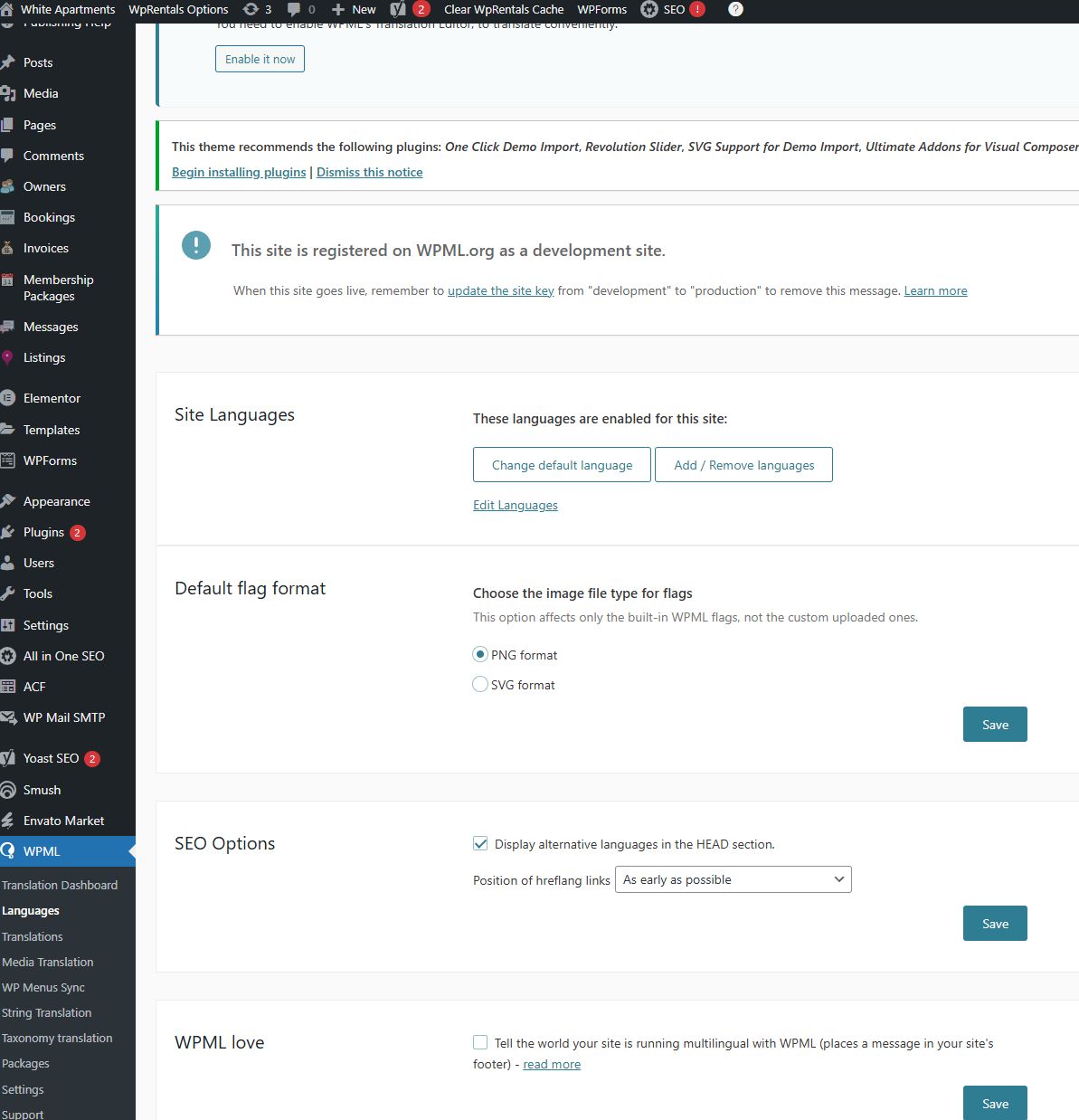
Task: Open WP Menus Sync submenu item
Action: coord(43,987)
